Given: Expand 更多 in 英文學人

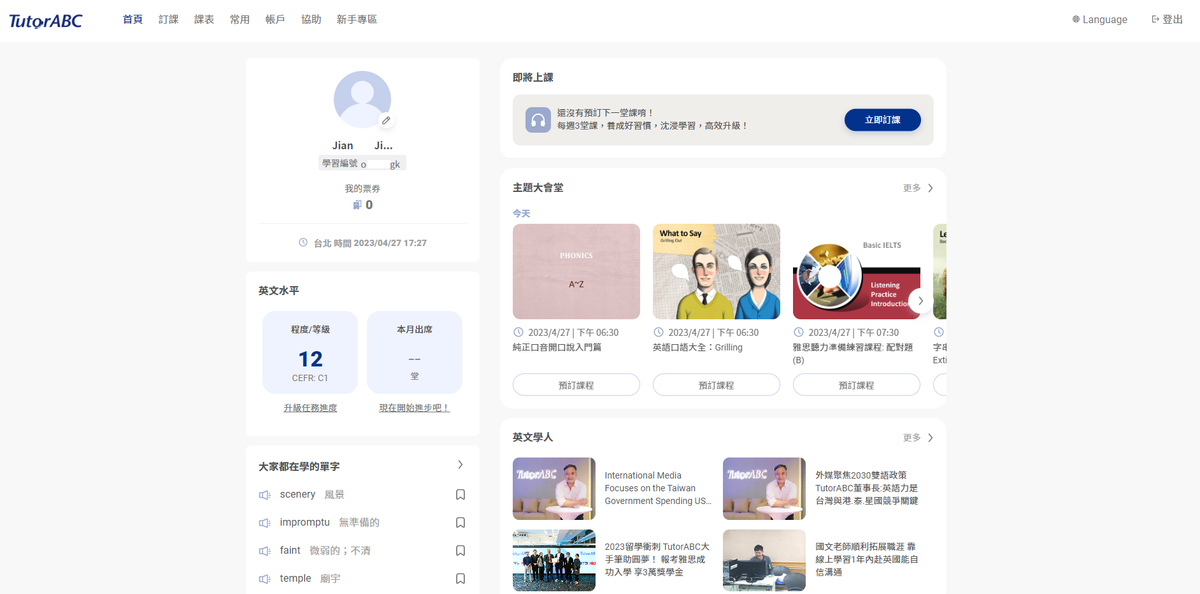Looking at the screenshot, I should click(x=918, y=438).
